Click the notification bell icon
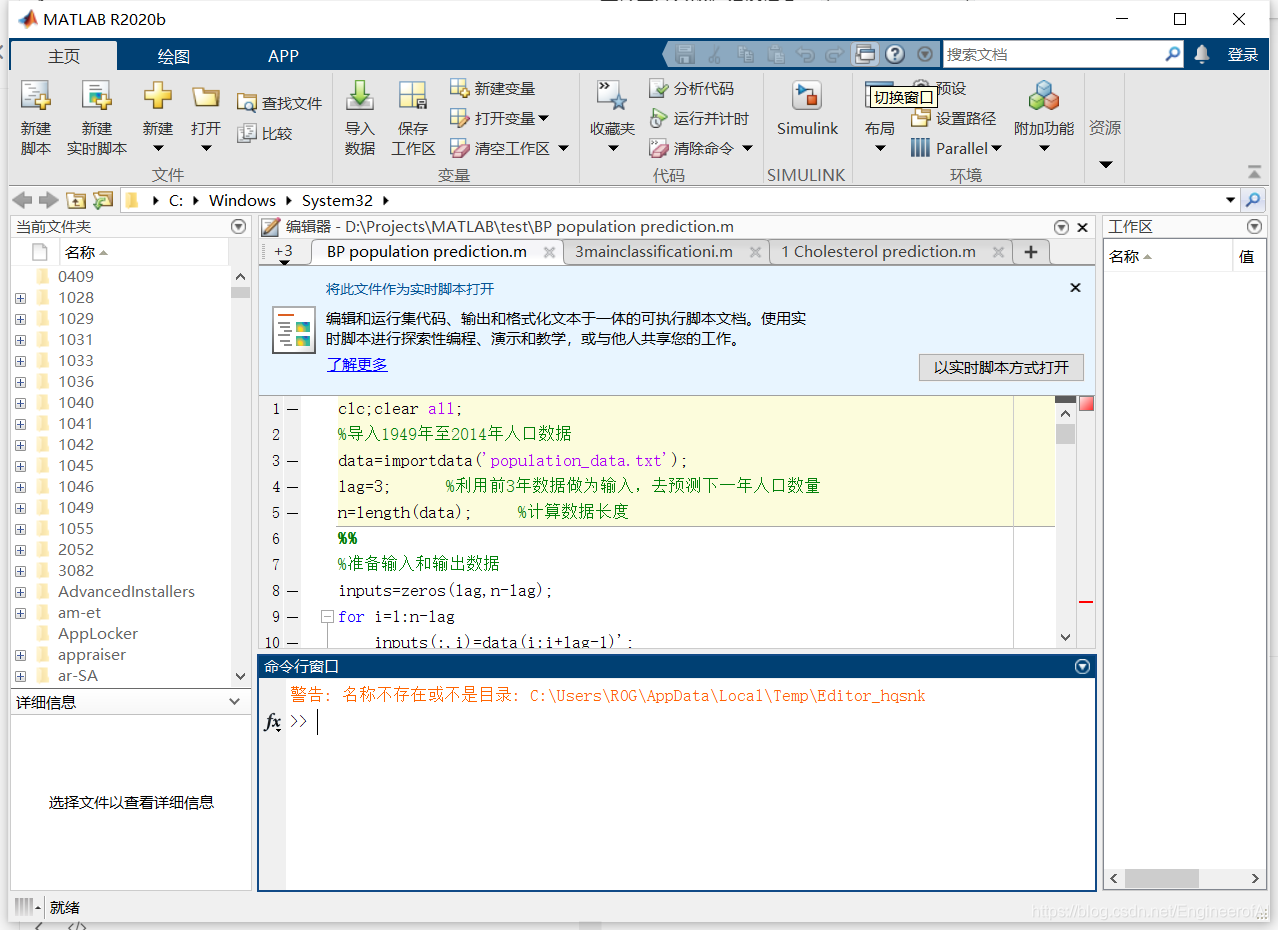This screenshot has height=930, width=1278. pyautogui.click(x=1202, y=54)
